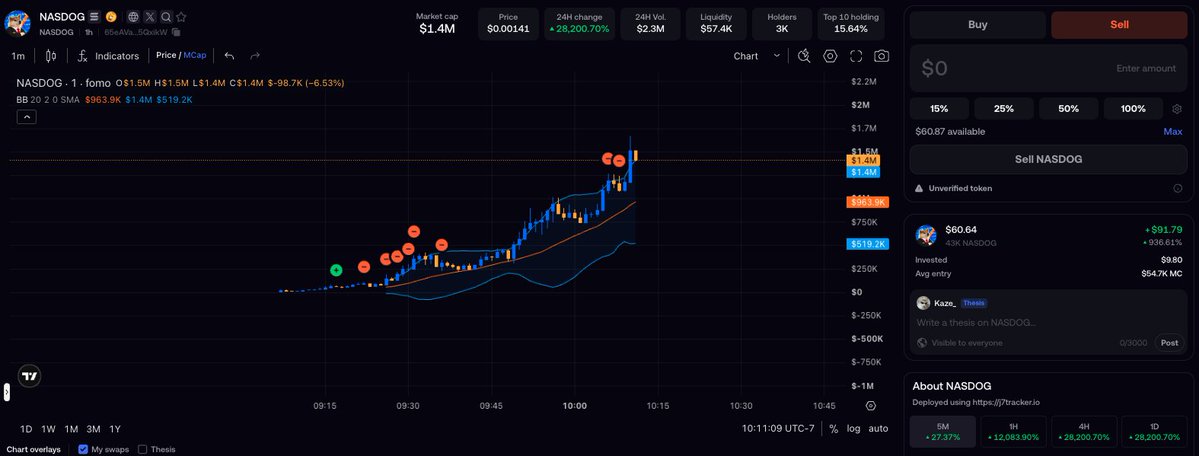
Task: Click the TradingView logo on the chart
Action: 29,376
